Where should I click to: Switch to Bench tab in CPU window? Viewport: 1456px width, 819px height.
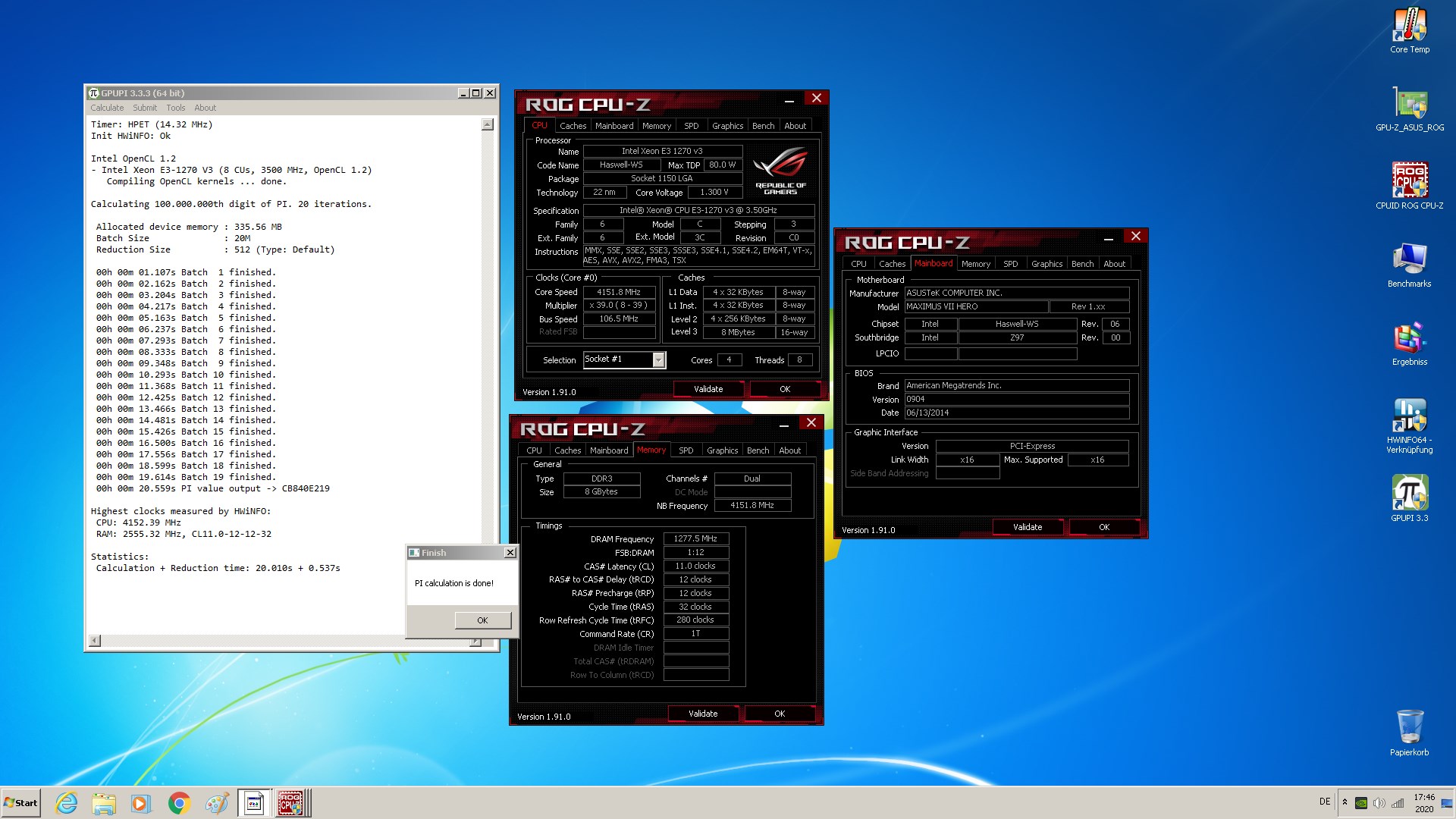tap(763, 126)
